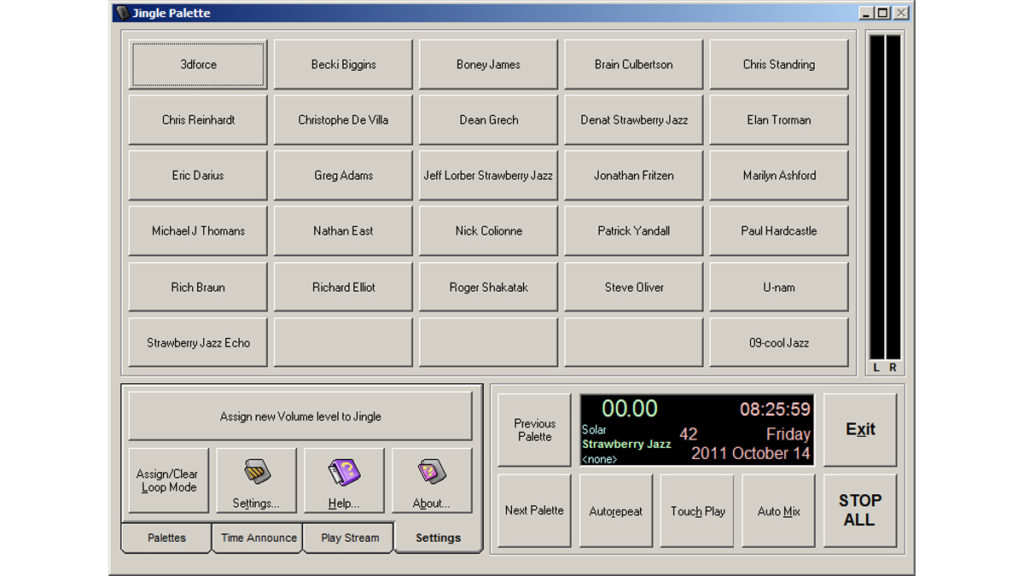This screenshot has height=576, width=1024.
Task: Trigger the 09-cool Jazz jingle
Action: pyautogui.click(x=778, y=342)
